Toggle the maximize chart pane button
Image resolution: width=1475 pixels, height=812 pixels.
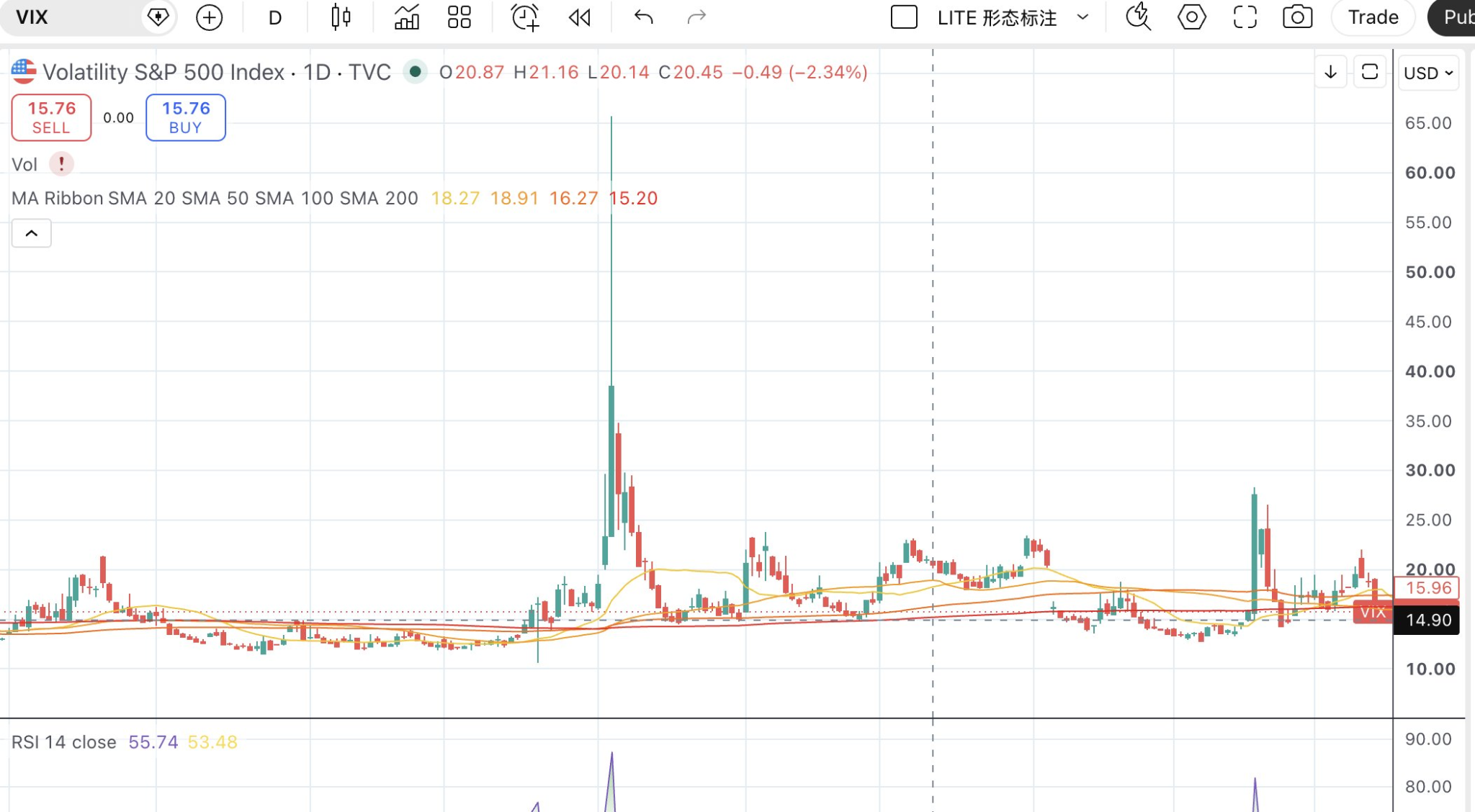[1370, 72]
